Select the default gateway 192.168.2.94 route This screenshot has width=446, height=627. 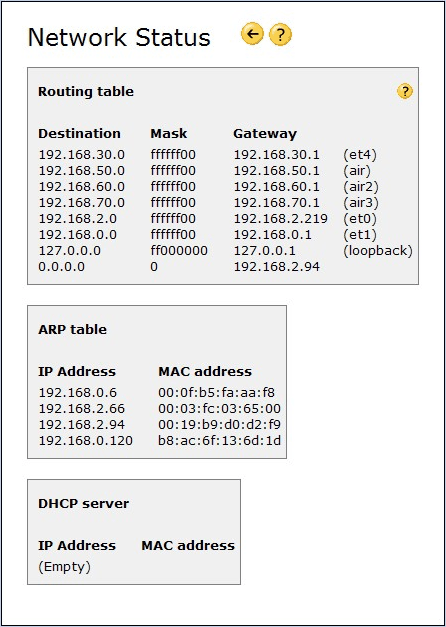277,267
